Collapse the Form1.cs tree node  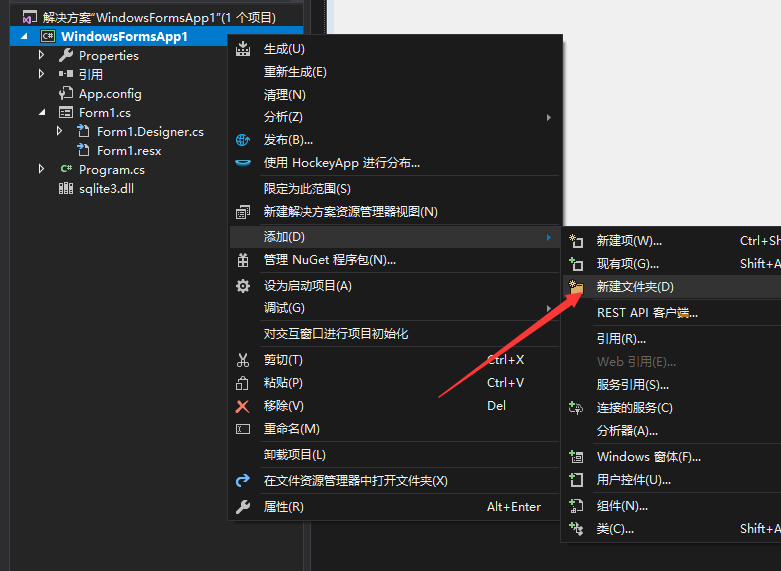click(42, 113)
